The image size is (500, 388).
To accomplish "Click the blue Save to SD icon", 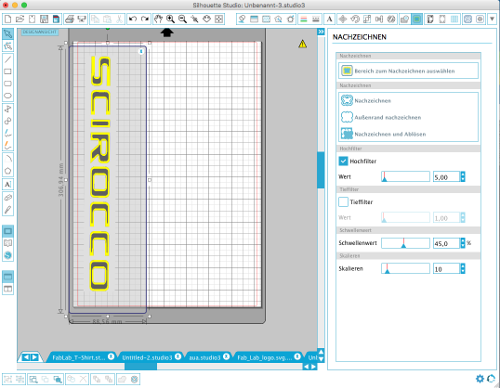I will 56,19.
